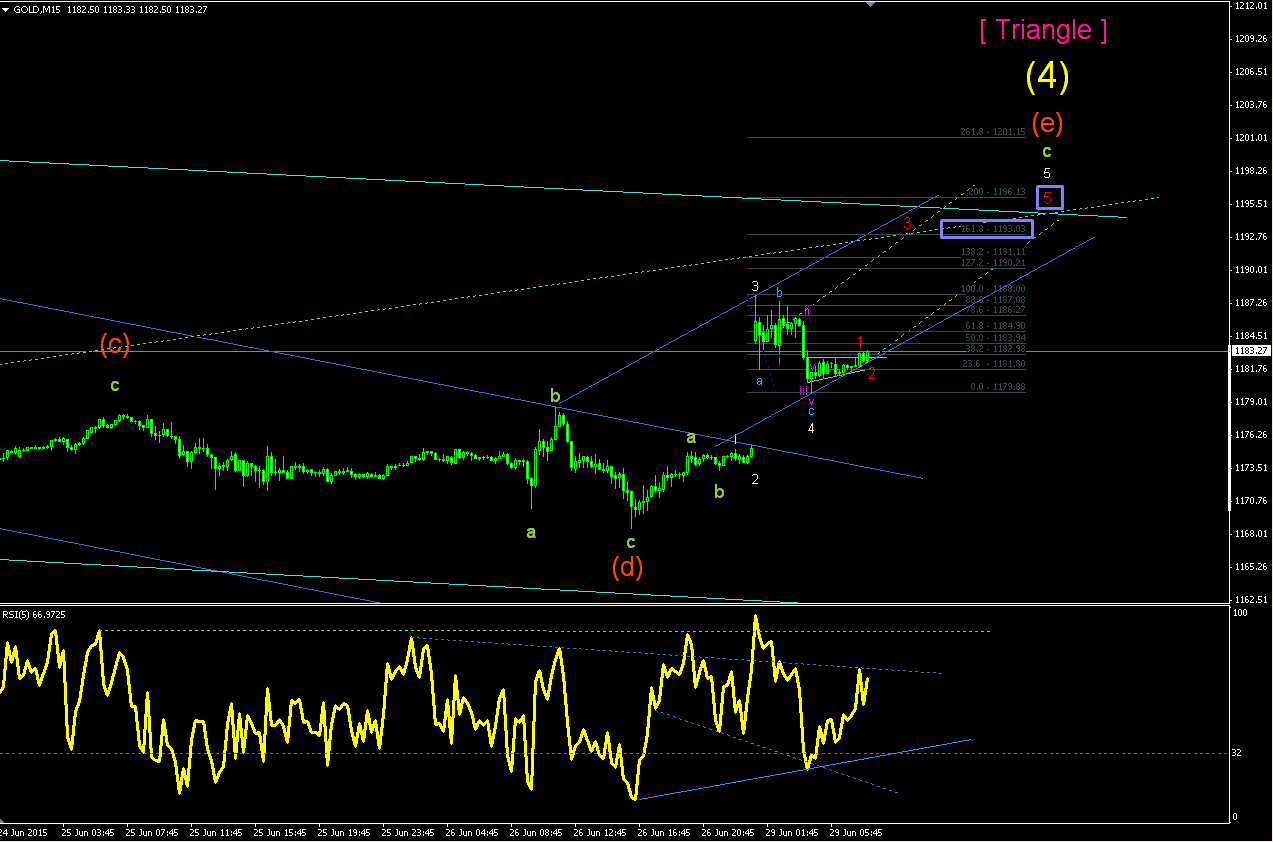The width and height of the screenshot is (1273, 842).
Task: Click the "29 Jun 05:45" time axis label
Action: 858,832
